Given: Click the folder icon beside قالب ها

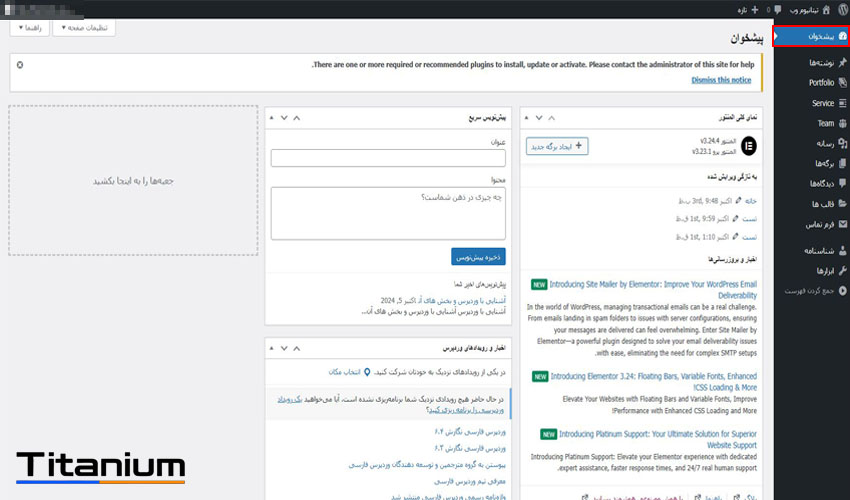Looking at the screenshot, I should (842, 204).
